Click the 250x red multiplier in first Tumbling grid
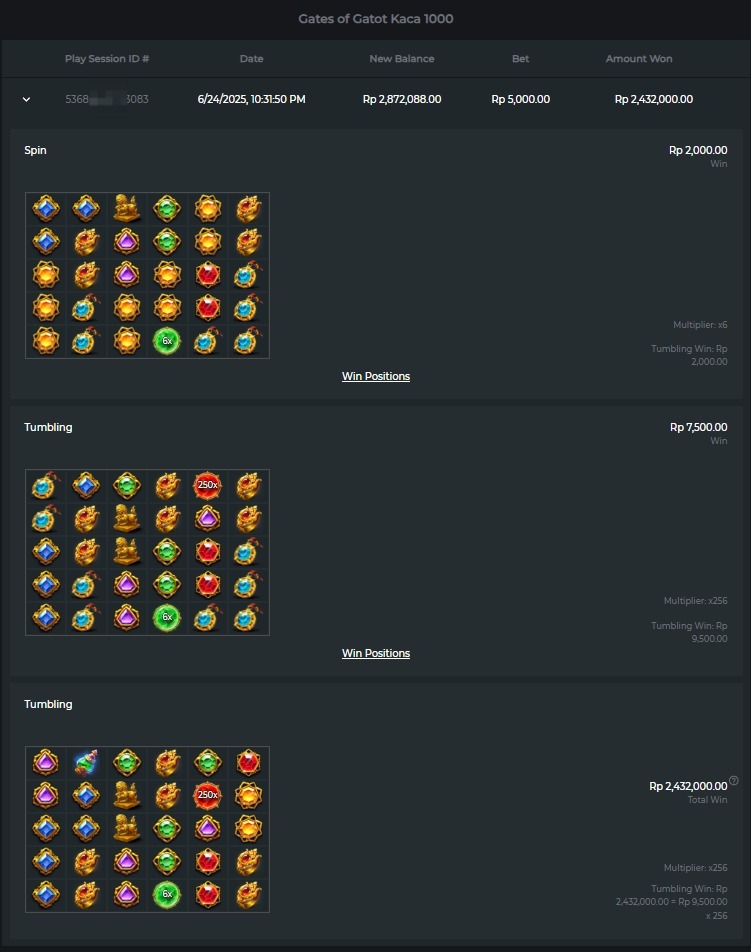This screenshot has width=751, height=952. click(208, 485)
